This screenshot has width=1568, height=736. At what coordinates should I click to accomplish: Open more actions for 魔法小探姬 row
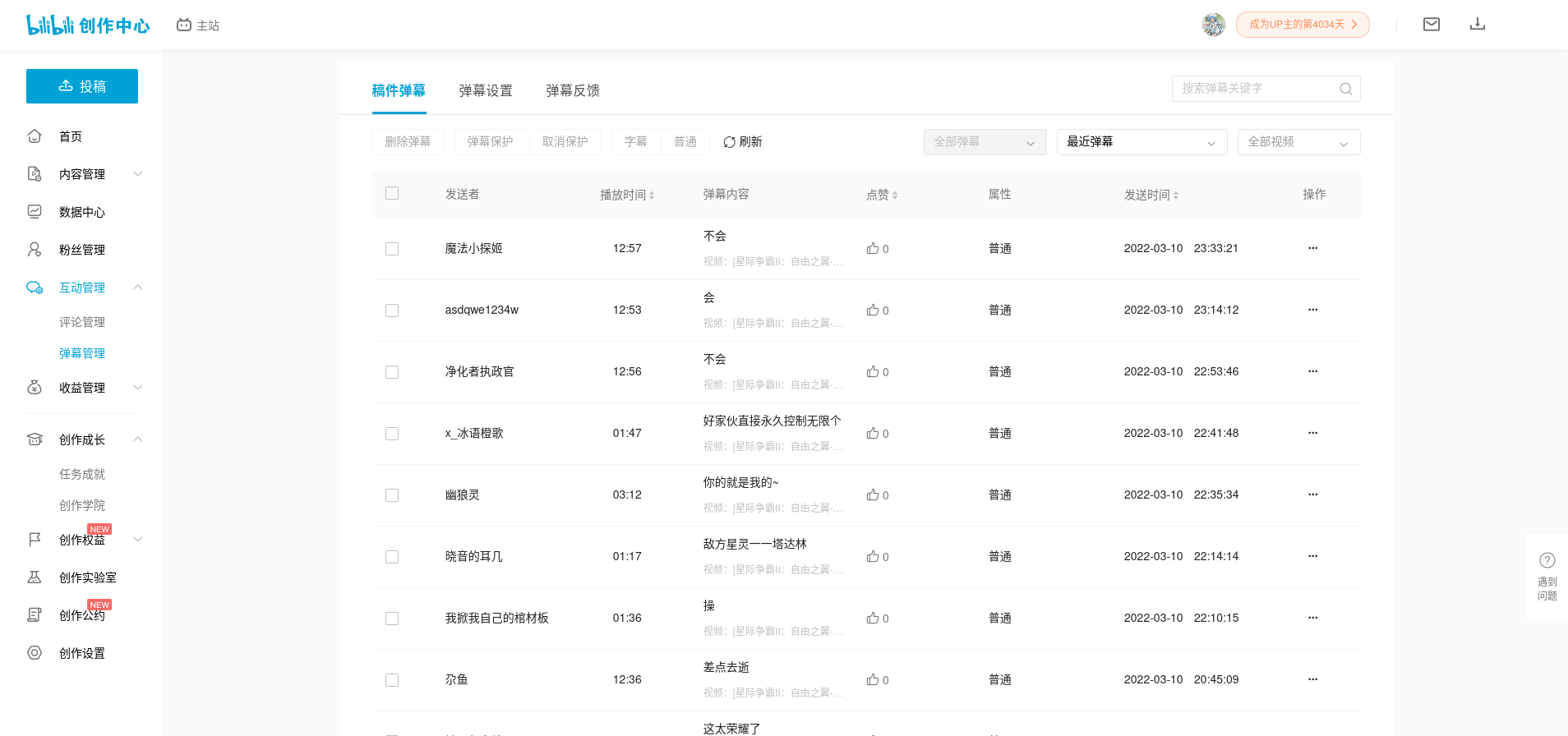(1313, 248)
